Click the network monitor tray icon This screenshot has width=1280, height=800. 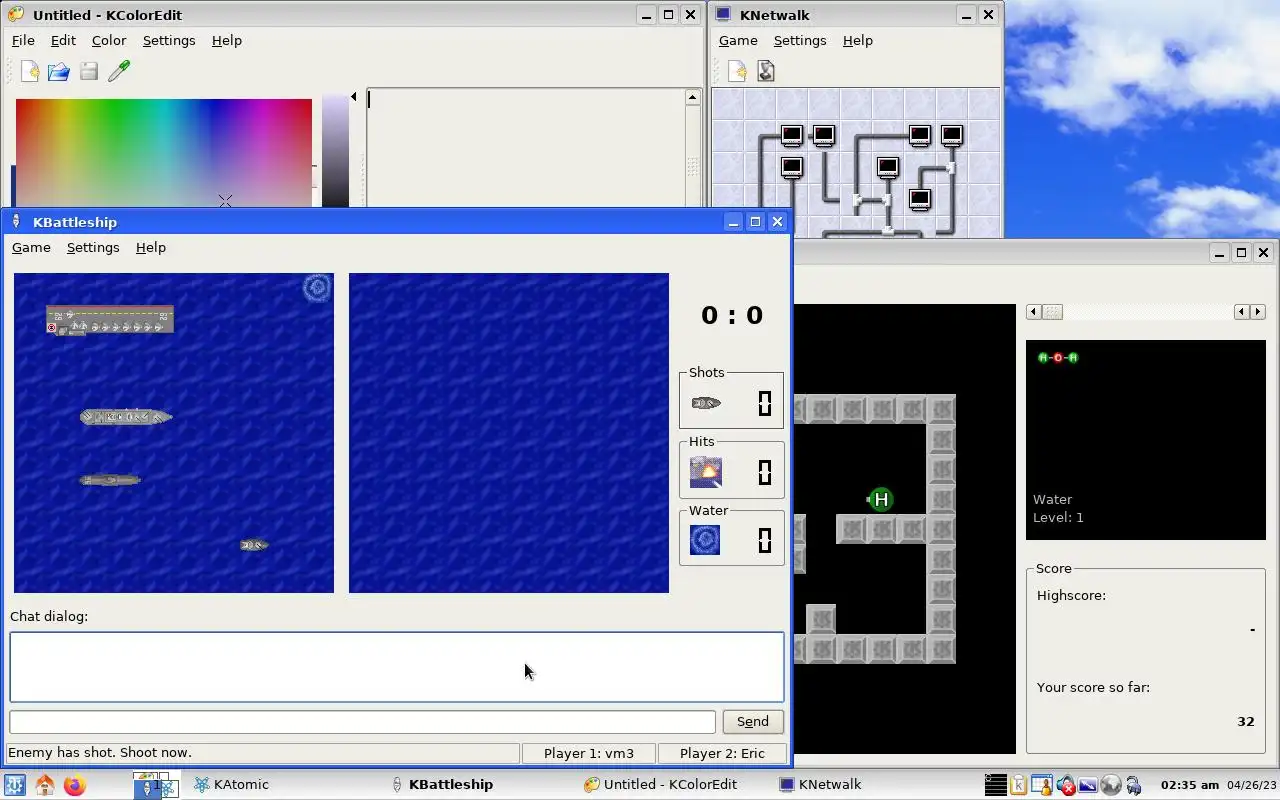coord(1087,785)
